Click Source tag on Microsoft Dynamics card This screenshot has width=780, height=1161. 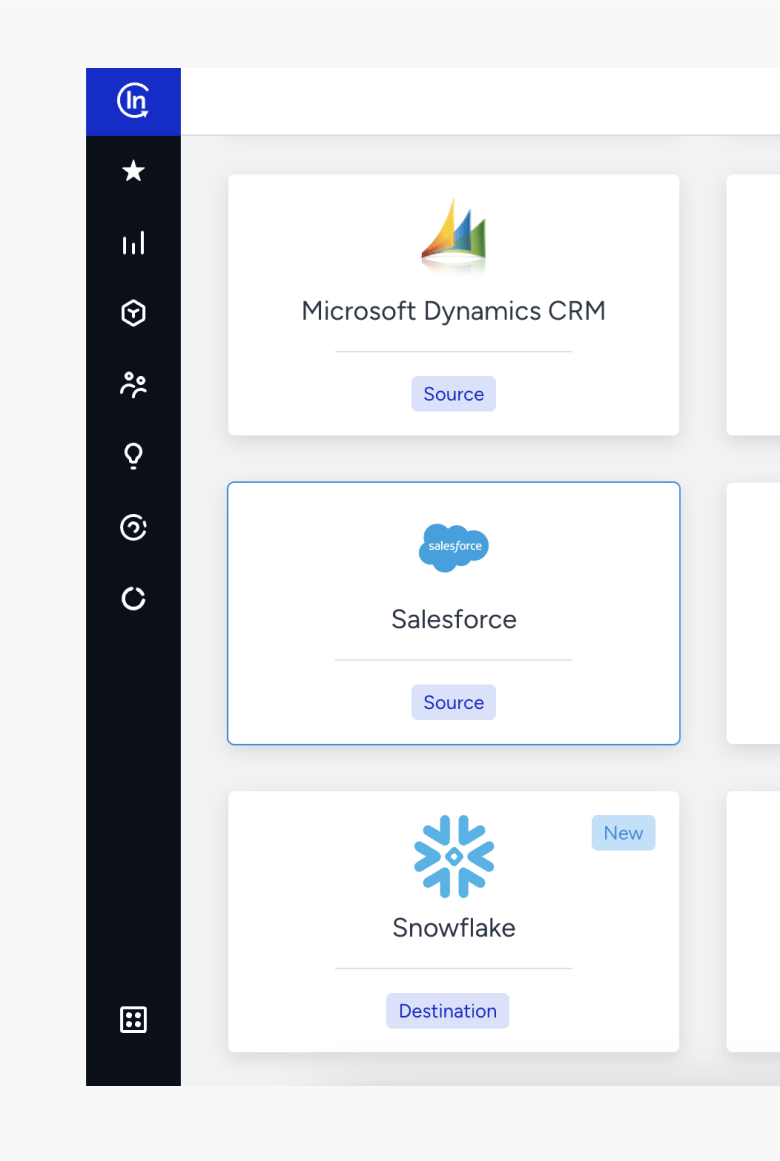click(x=453, y=394)
